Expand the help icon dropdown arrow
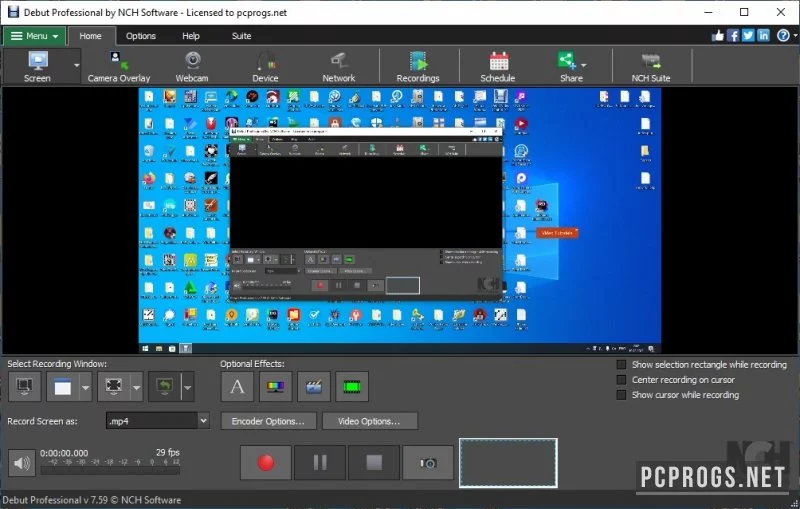Image resolution: width=800 pixels, height=509 pixels. point(795,36)
